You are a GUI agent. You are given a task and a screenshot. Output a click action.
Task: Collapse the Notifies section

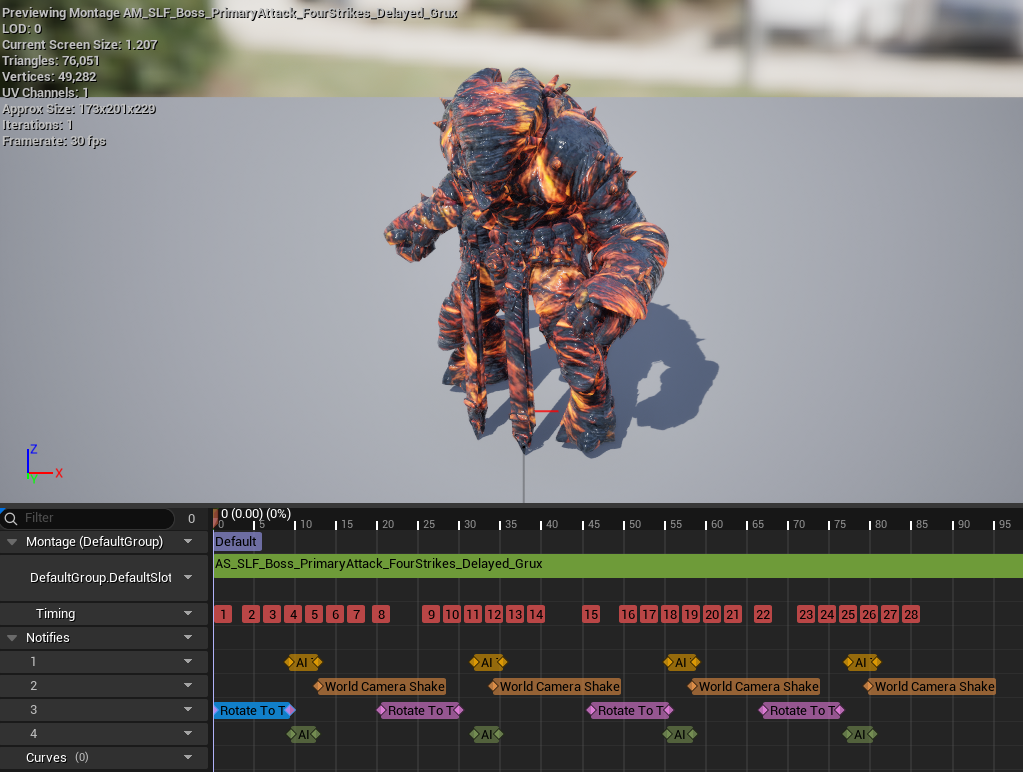pyautogui.click(x=12, y=637)
